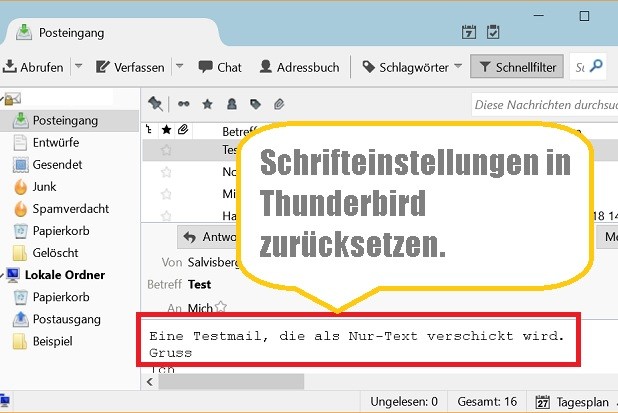Filter by tags icon in quick filter
Image resolution: width=618 pixels, height=413 pixels.
click(255, 104)
